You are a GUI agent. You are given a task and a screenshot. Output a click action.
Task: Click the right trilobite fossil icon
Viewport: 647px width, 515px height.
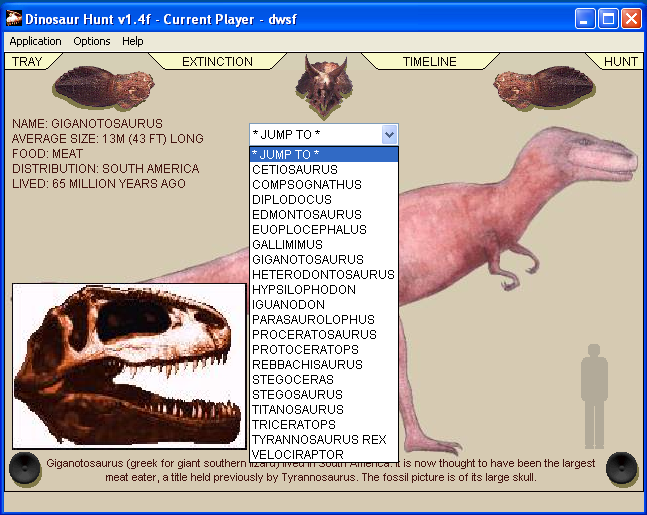point(544,88)
